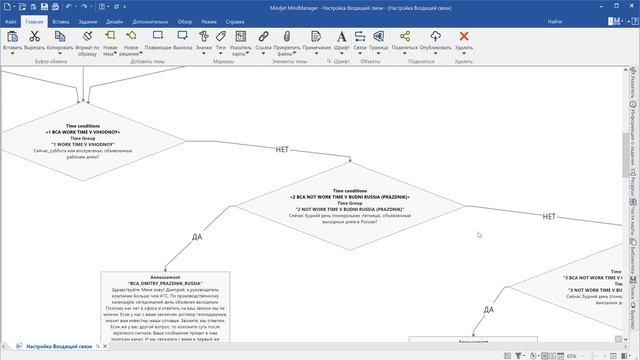Image resolution: width=640 pixels, height=360 pixels.
Task: Open the Map Index (Указатель карты) tool
Action: (241, 36)
